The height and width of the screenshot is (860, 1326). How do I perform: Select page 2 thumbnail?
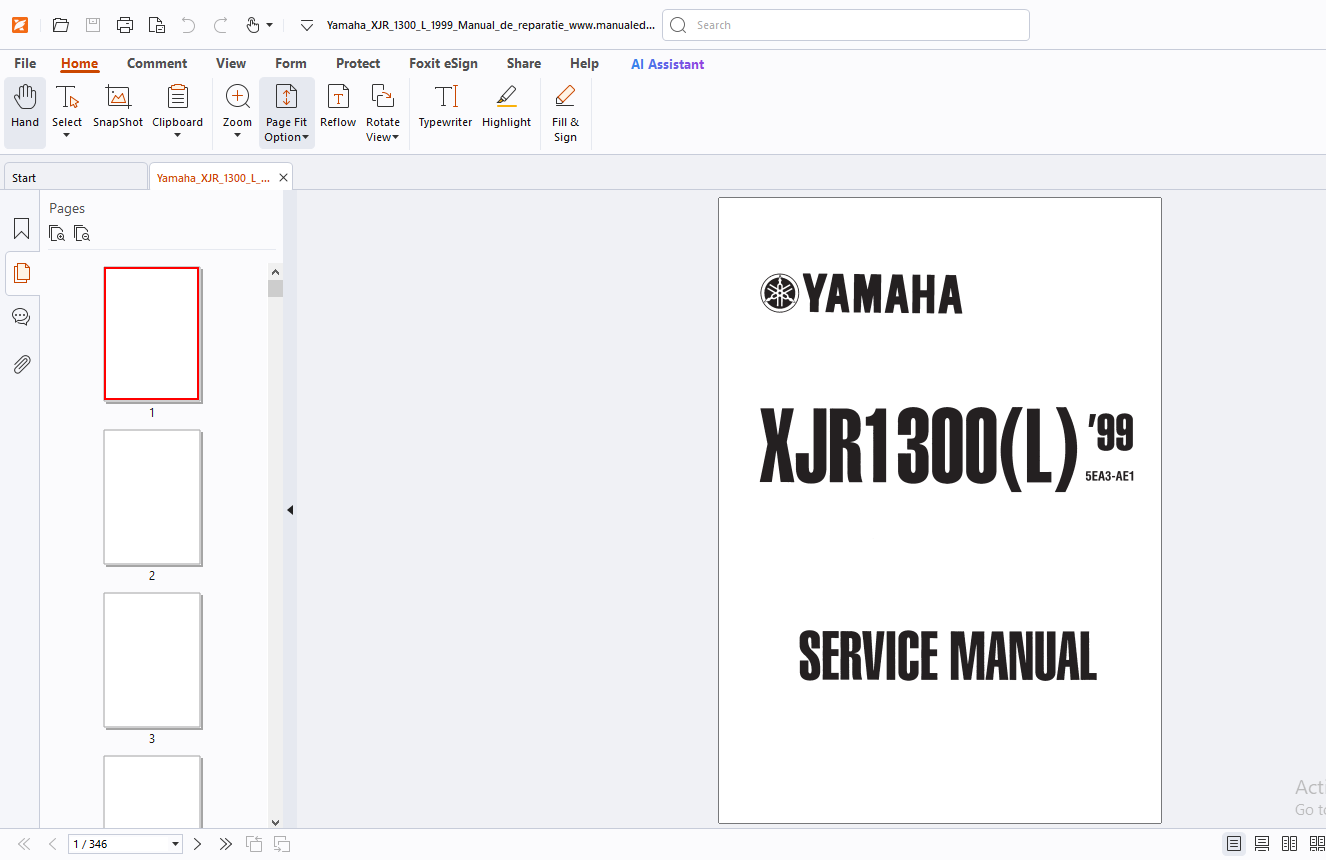pyautogui.click(x=152, y=497)
